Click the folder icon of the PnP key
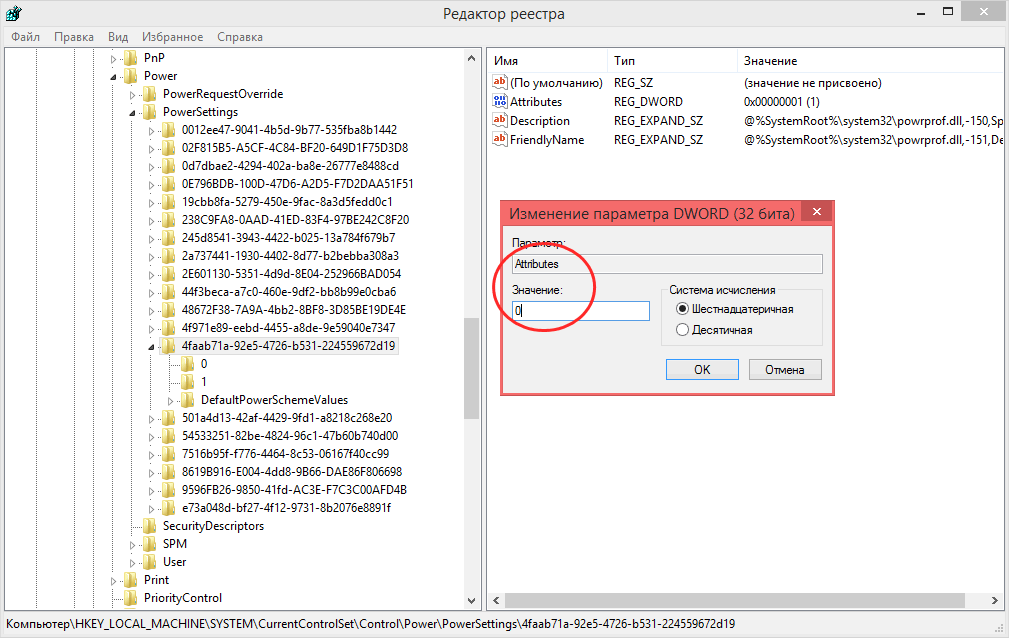 pos(131,58)
